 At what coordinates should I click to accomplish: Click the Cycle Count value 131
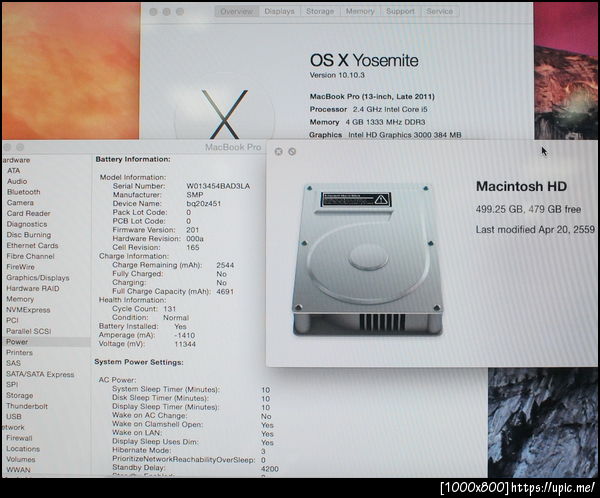[x=170, y=309]
